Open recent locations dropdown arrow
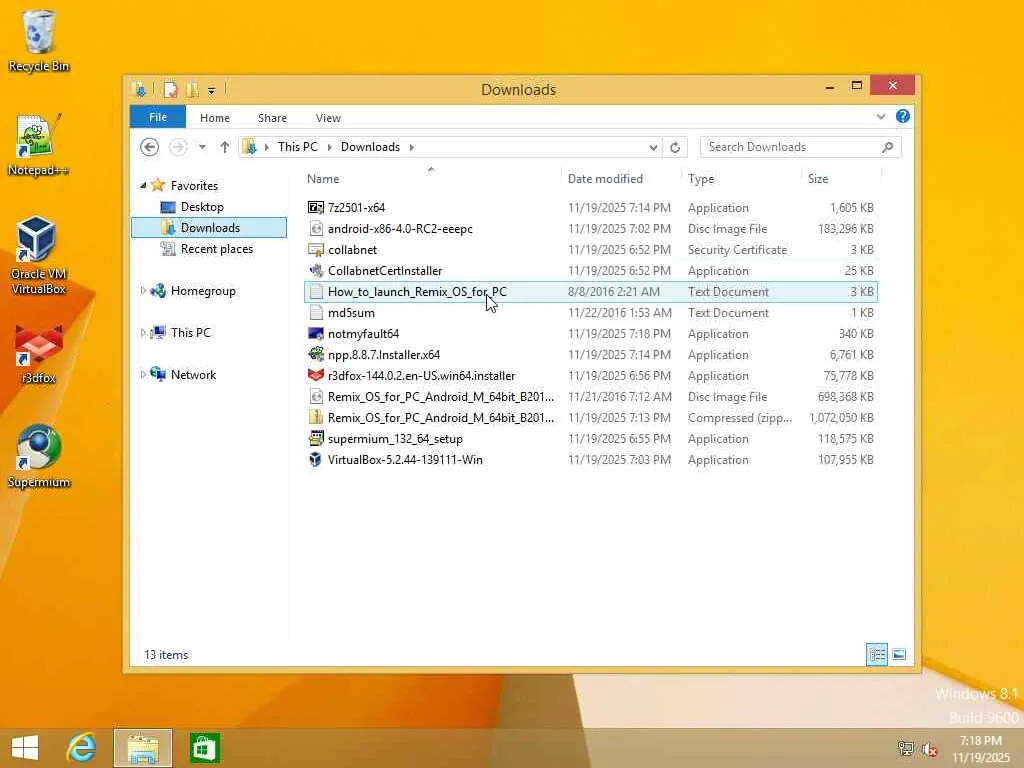Viewport: 1024px width, 768px height. pyautogui.click(x=202, y=148)
